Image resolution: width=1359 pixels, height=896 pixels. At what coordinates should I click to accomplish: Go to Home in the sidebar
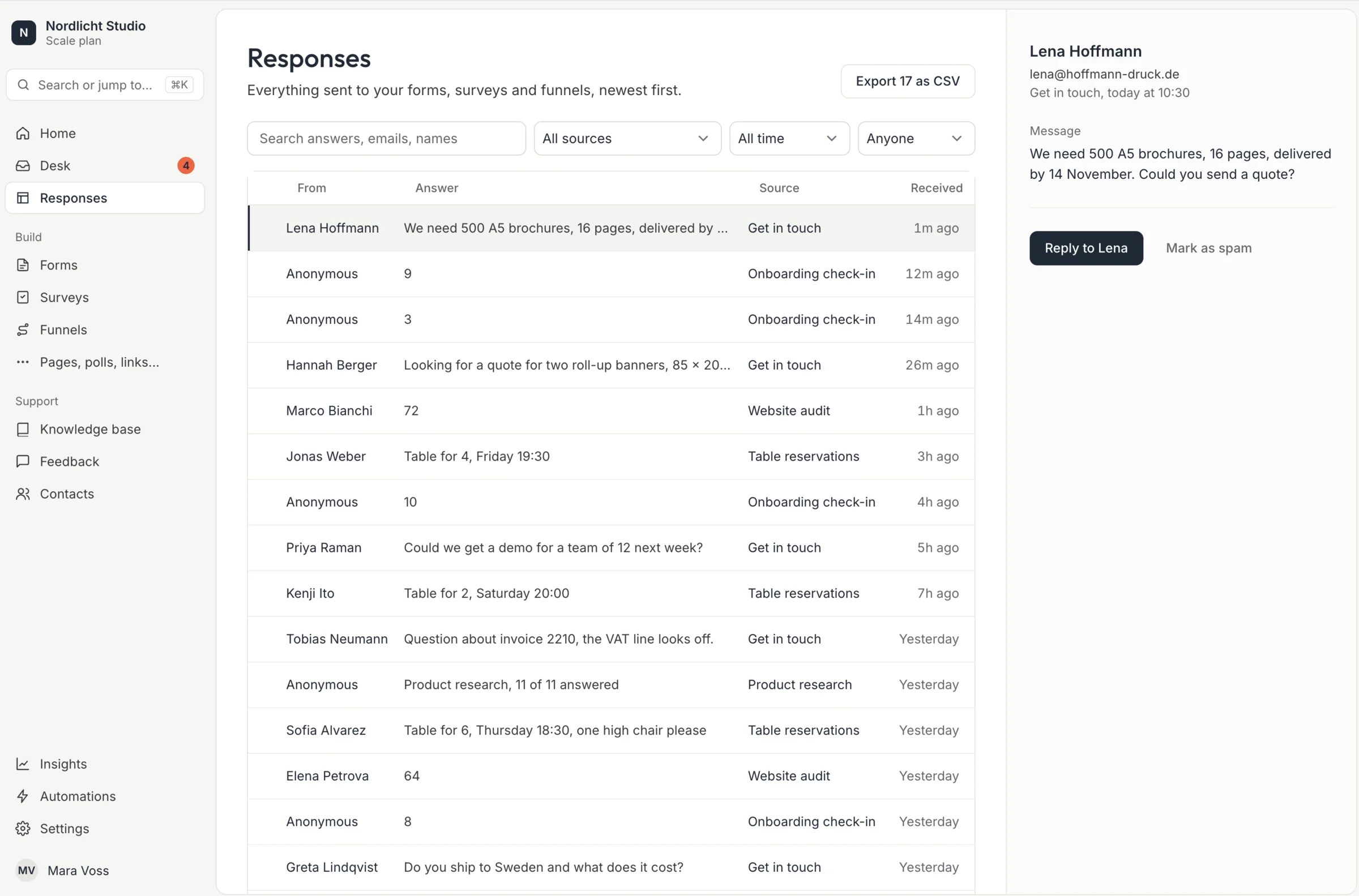(105, 133)
